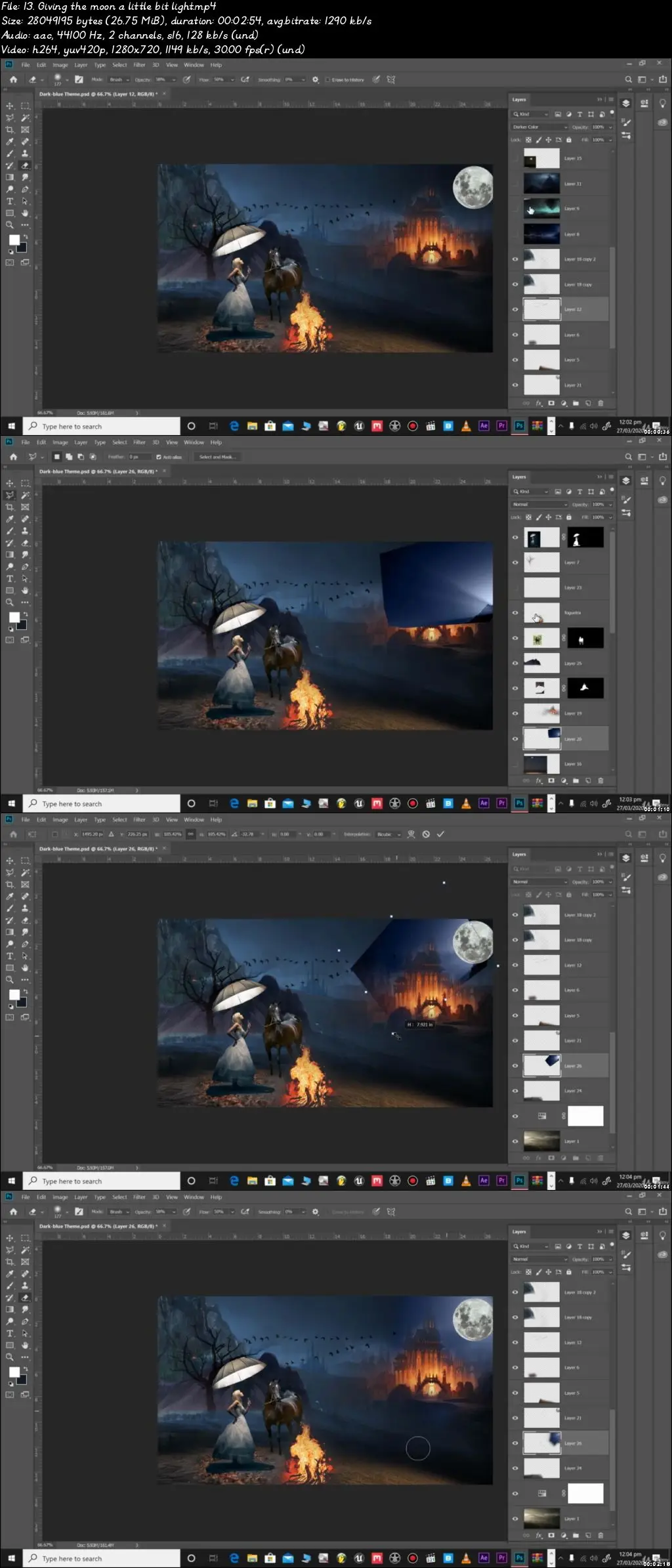Click brush settings gear icon in first frame options bar

(x=315, y=79)
